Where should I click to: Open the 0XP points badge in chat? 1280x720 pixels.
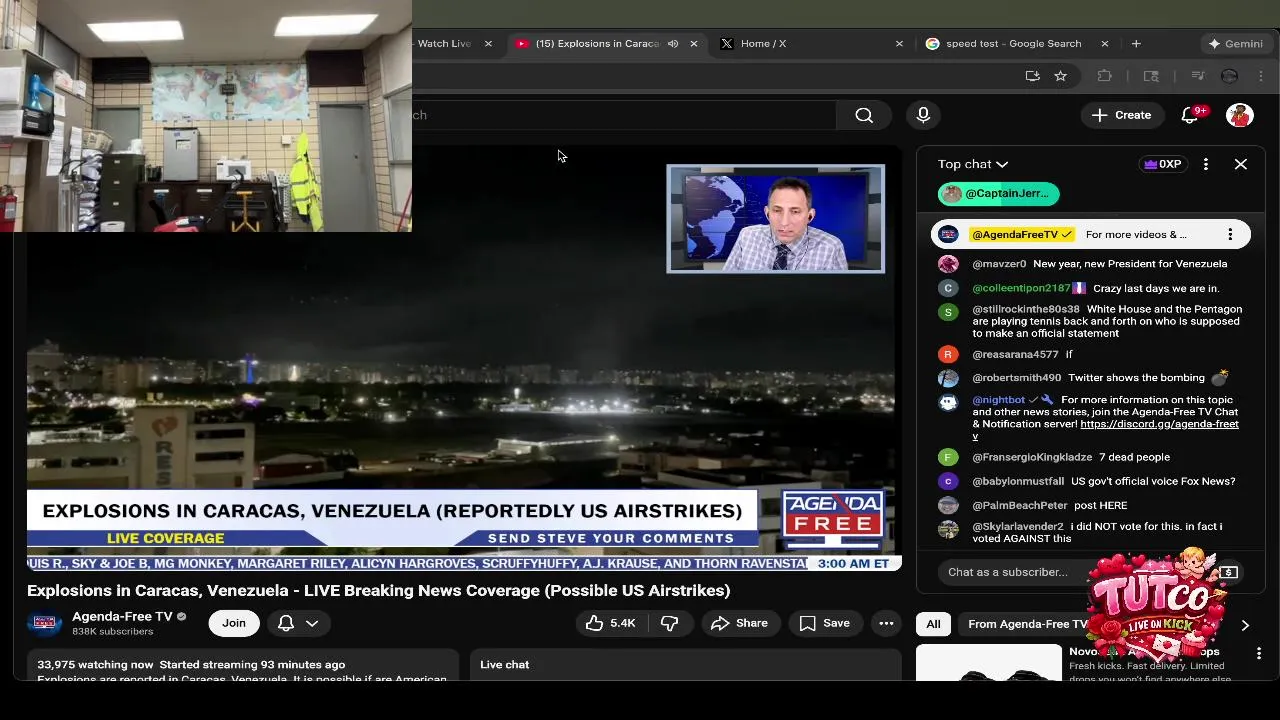1163,164
